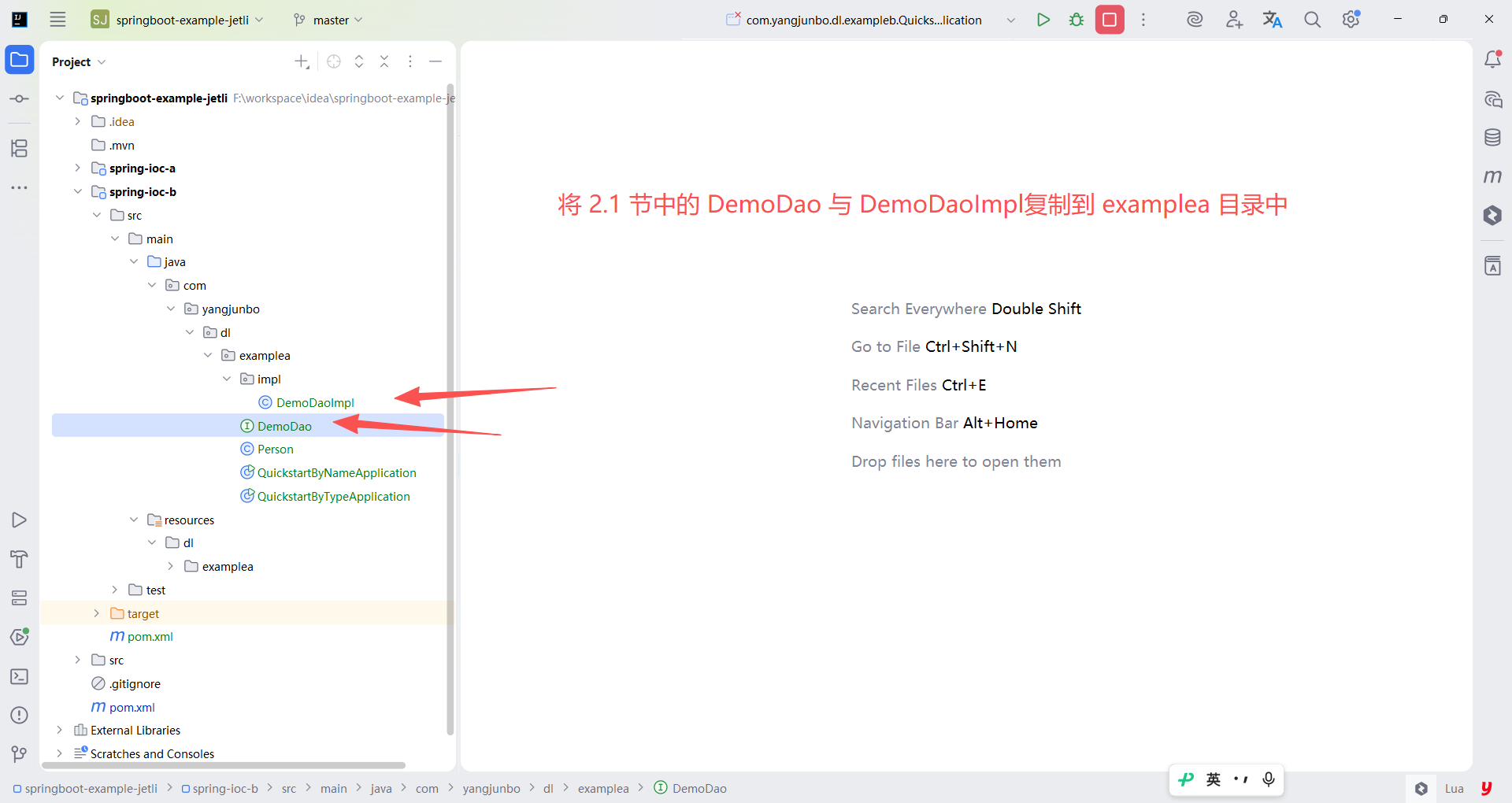Open the Maven tool window

click(x=1493, y=176)
